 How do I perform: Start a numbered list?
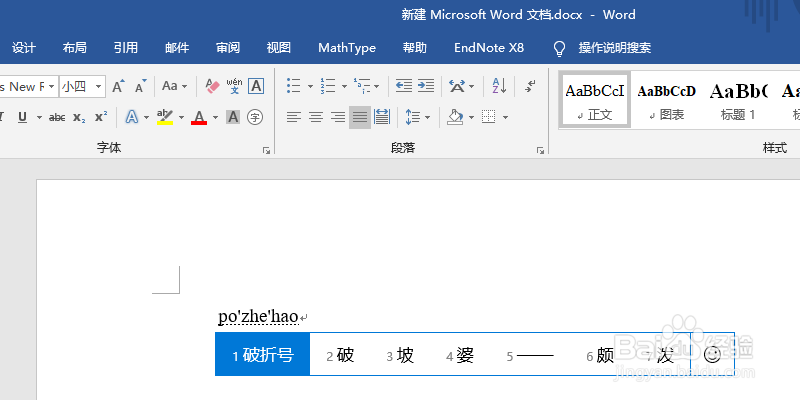(328, 86)
